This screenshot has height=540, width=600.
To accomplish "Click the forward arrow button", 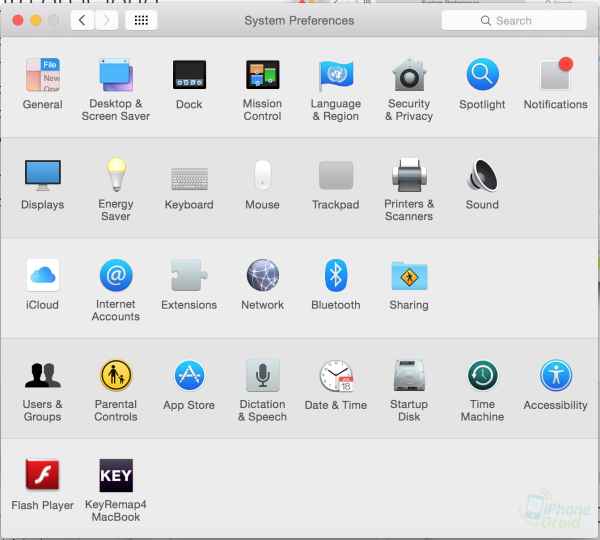I will (x=106, y=20).
